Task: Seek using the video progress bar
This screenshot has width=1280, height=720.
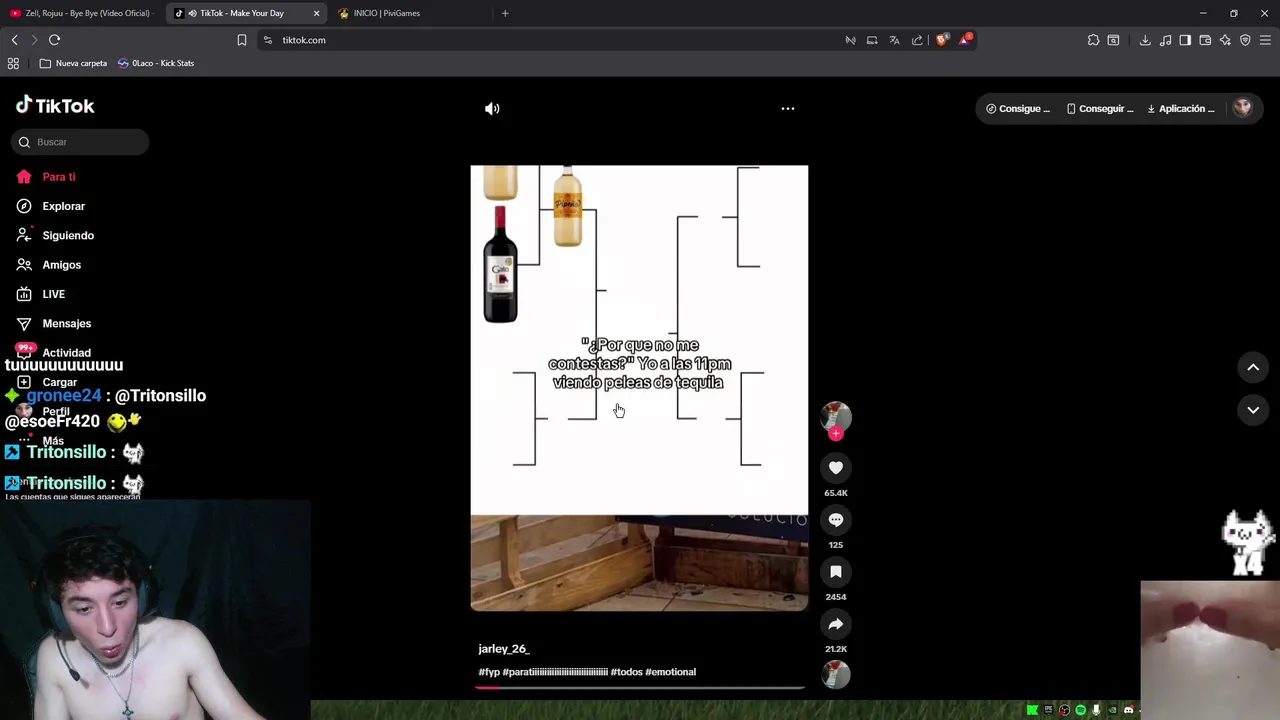Action: [640, 688]
